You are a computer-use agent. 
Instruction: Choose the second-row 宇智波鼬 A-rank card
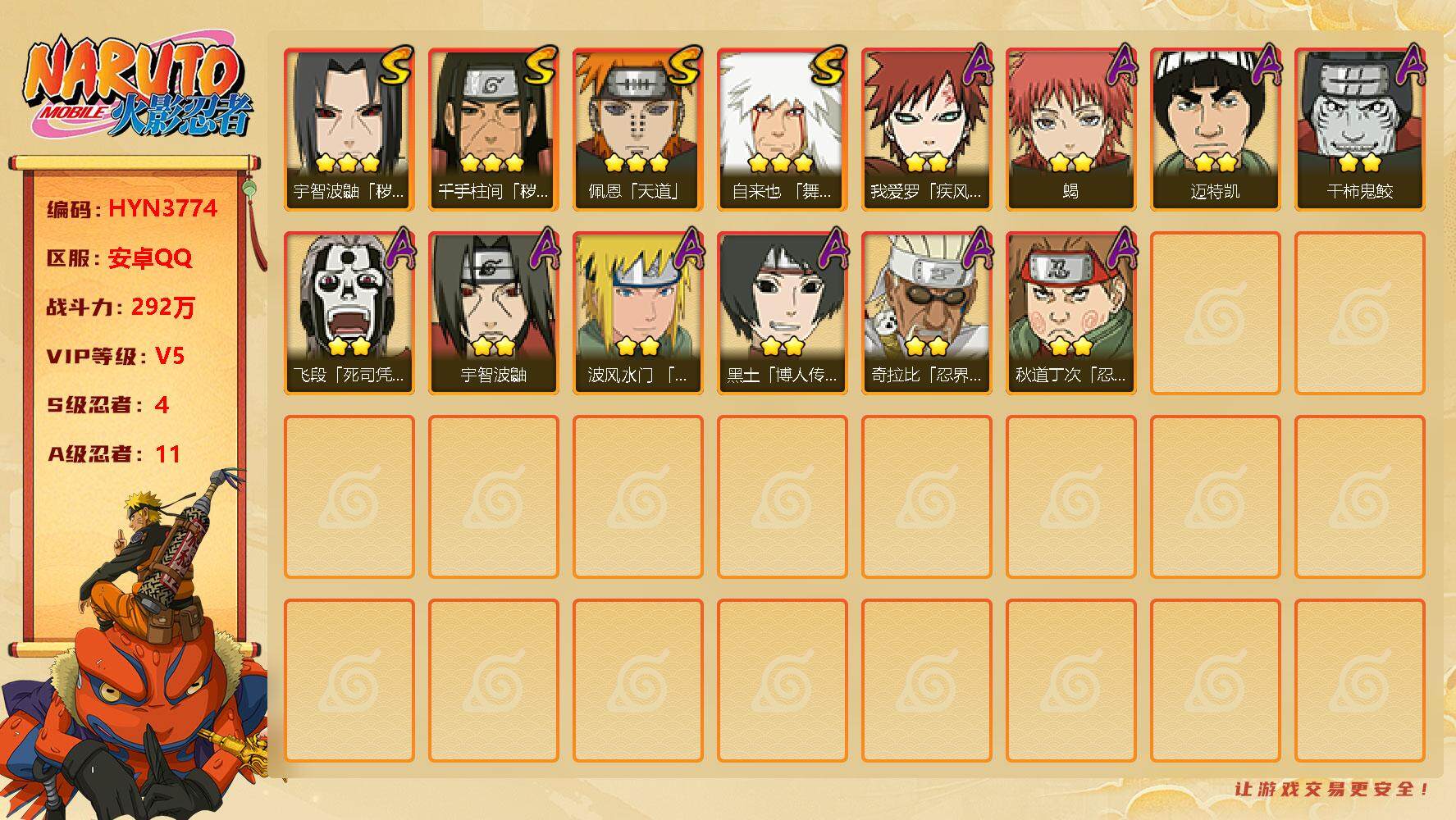(493, 313)
